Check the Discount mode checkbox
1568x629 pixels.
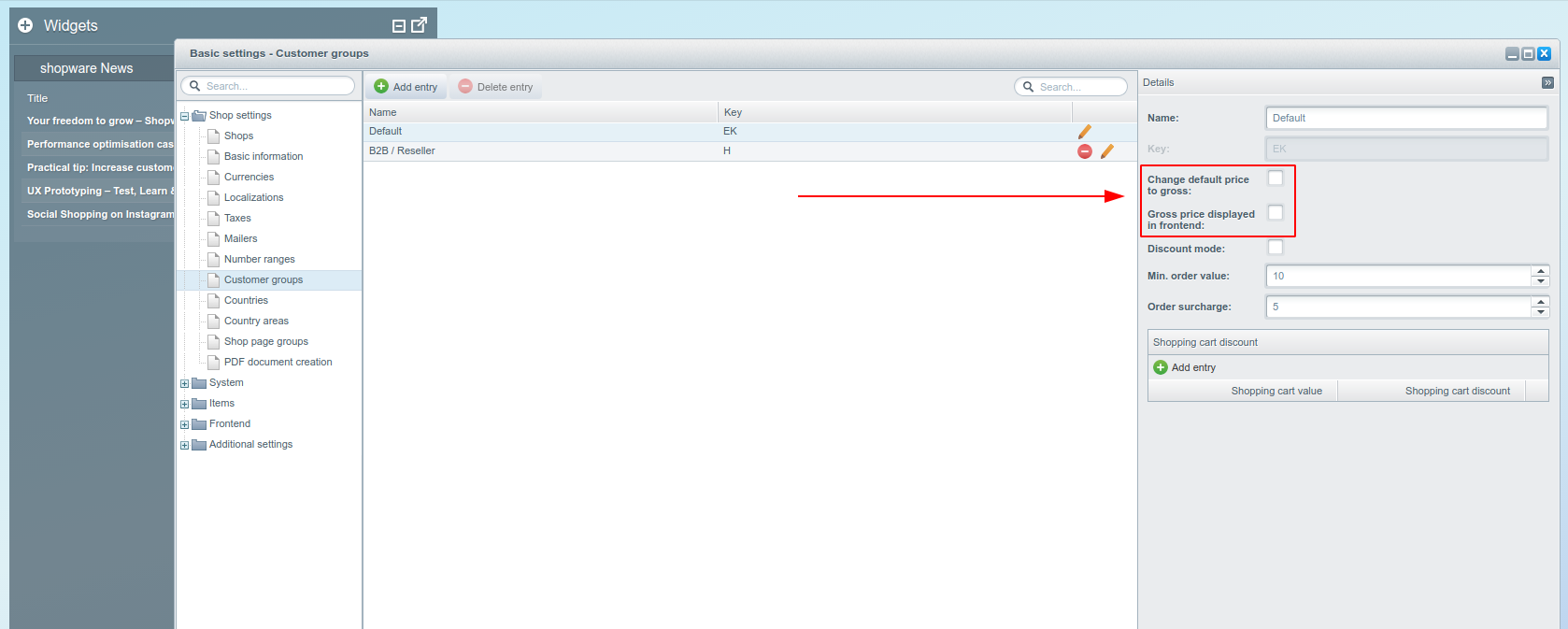[x=1276, y=248]
